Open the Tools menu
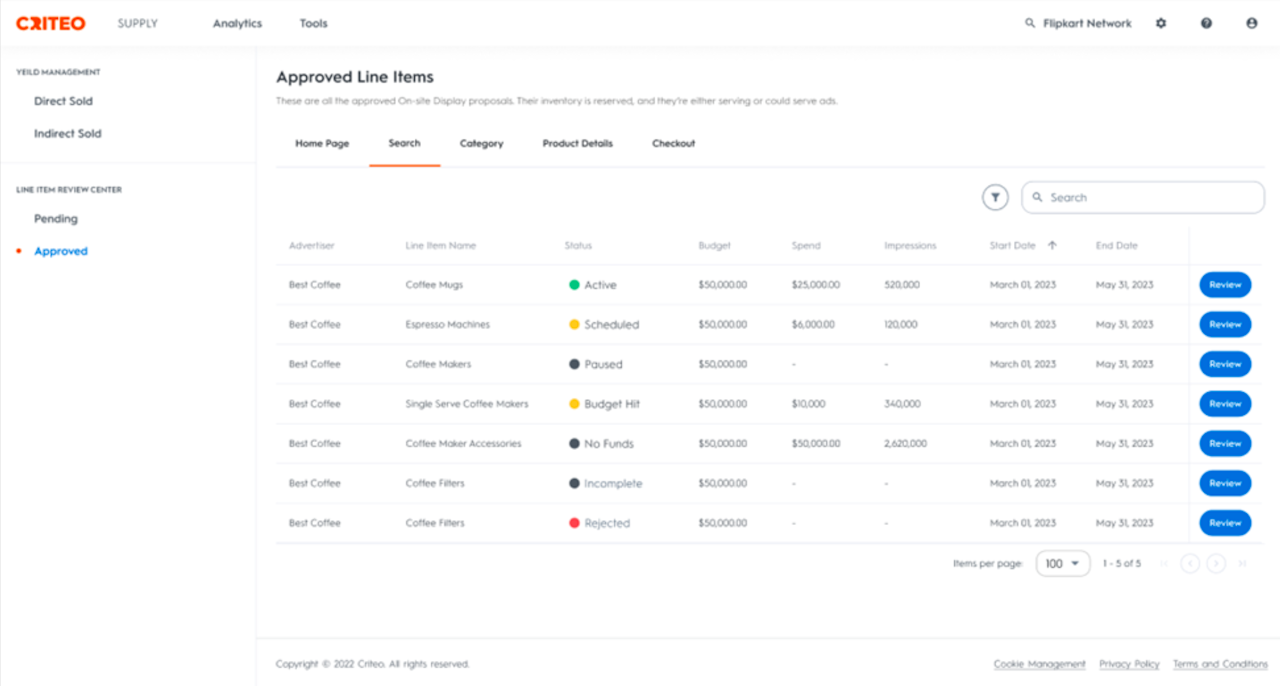1280x686 pixels. point(313,23)
